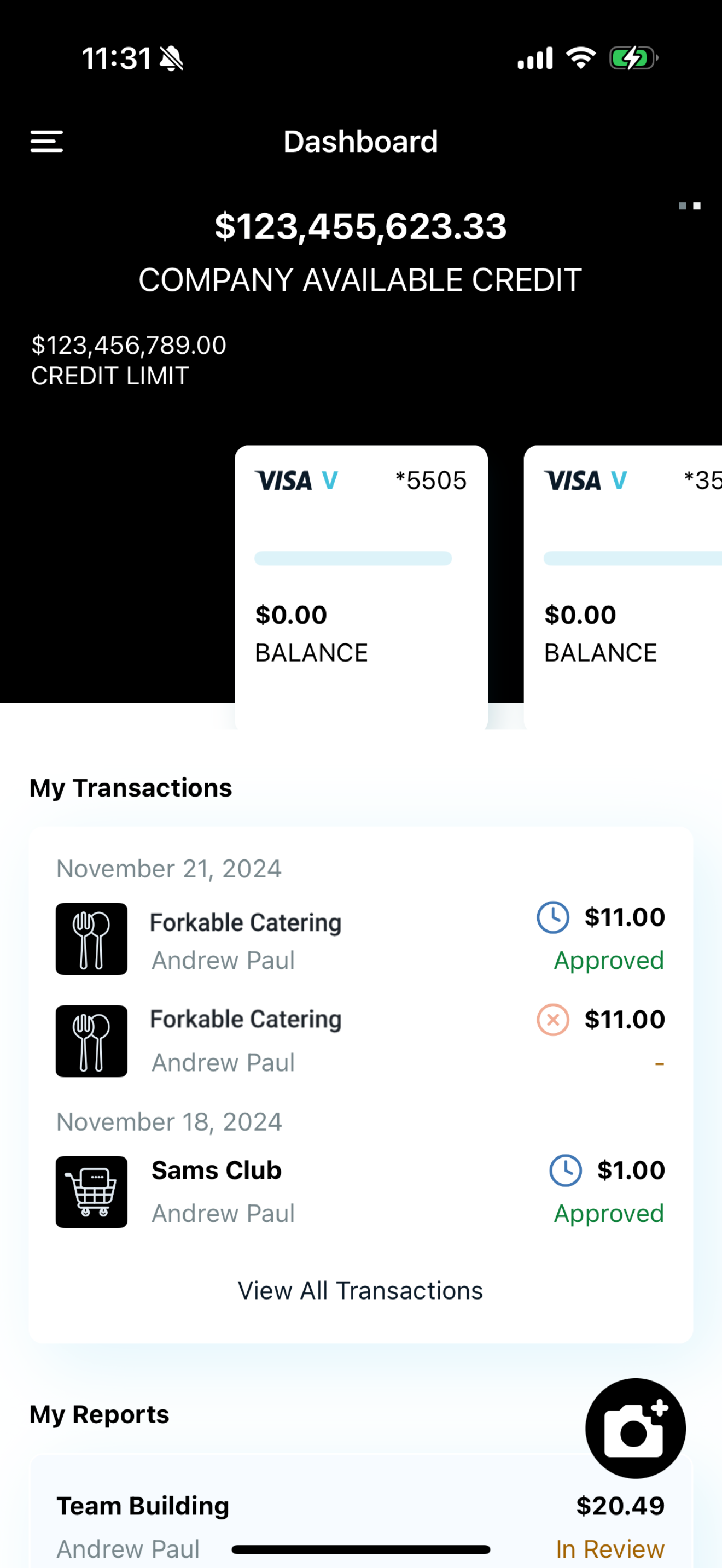722x1568 pixels.
Task: Tap the balance progress bar on card *5505
Action: pyautogui.click(x=353, y=558)
